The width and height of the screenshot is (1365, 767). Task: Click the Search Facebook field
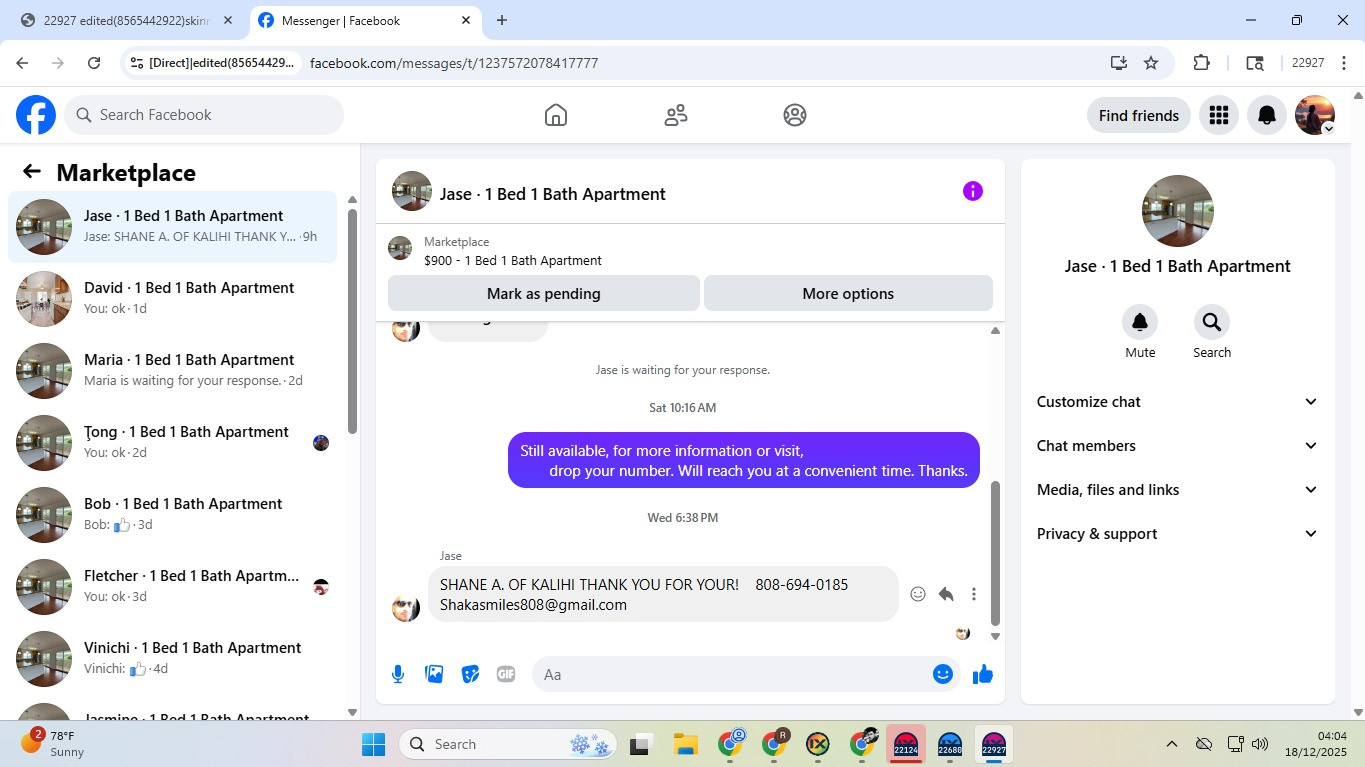tap(204, 115)
